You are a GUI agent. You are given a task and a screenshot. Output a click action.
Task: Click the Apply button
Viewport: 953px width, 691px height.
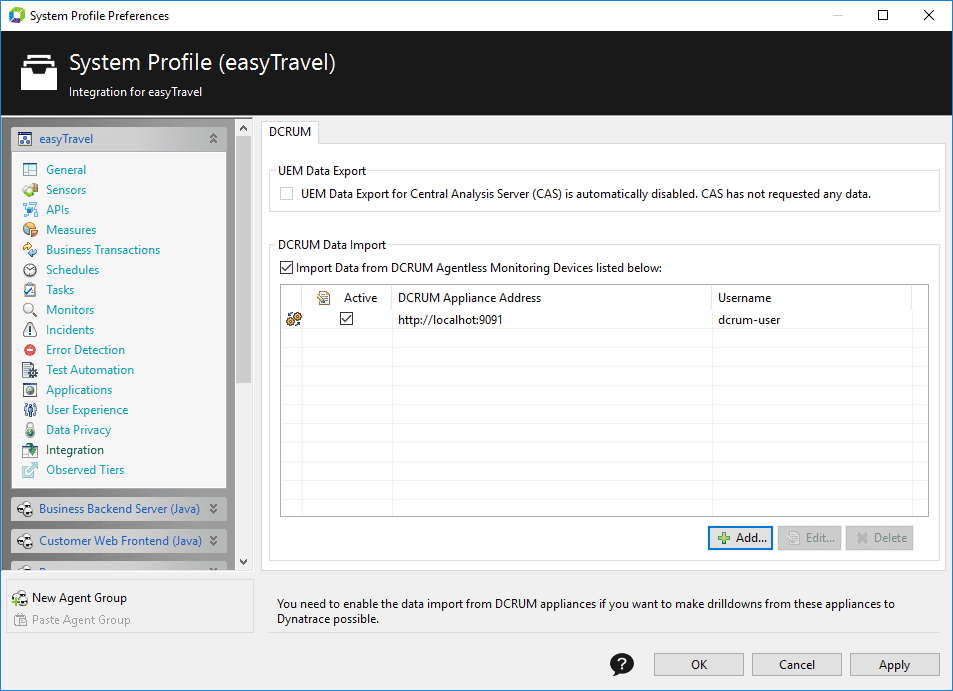[x=895, y=665]
